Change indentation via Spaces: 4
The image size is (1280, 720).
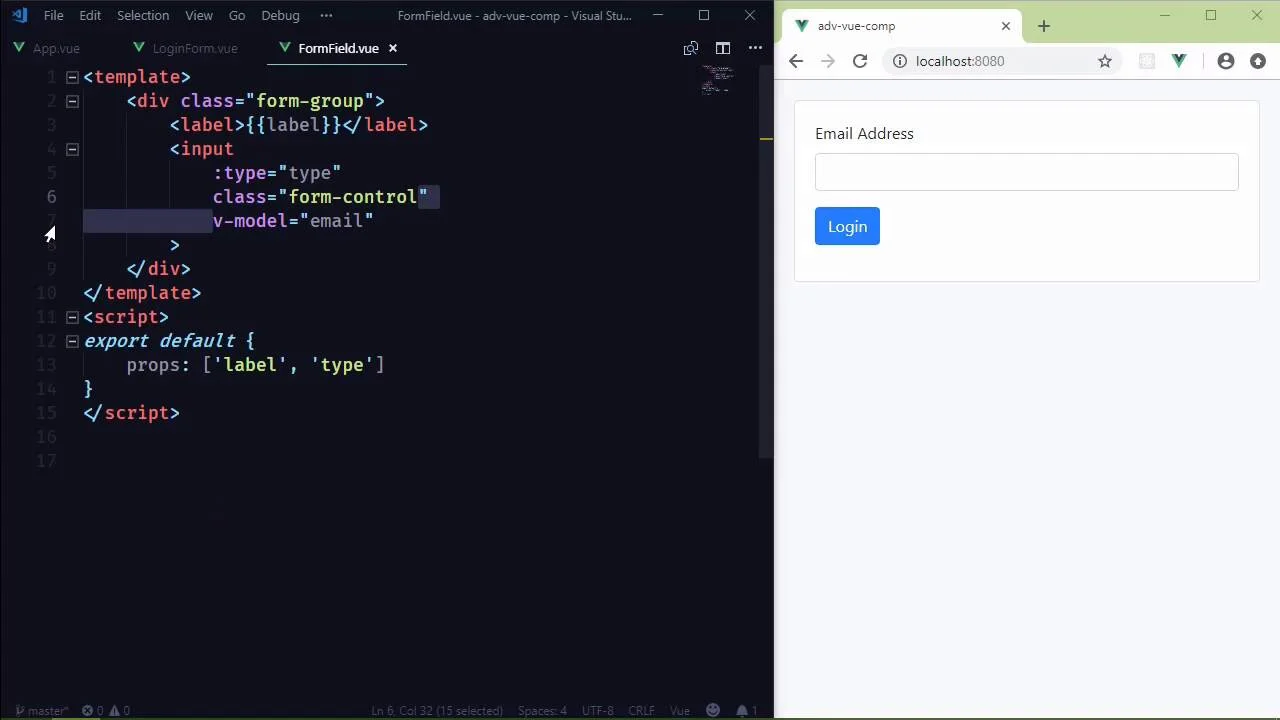pyautogui.click(x=542, y=711)
